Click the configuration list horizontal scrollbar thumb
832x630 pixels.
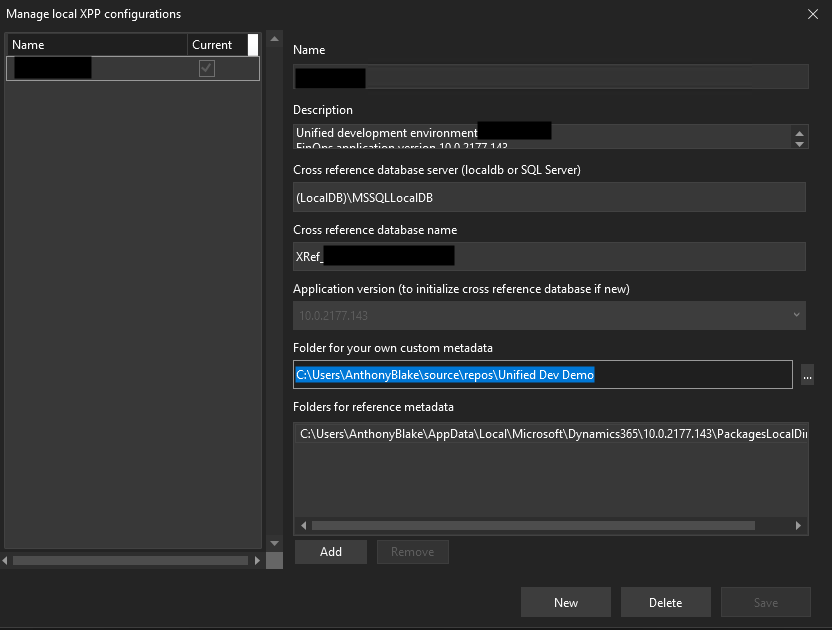coord(130,560)
